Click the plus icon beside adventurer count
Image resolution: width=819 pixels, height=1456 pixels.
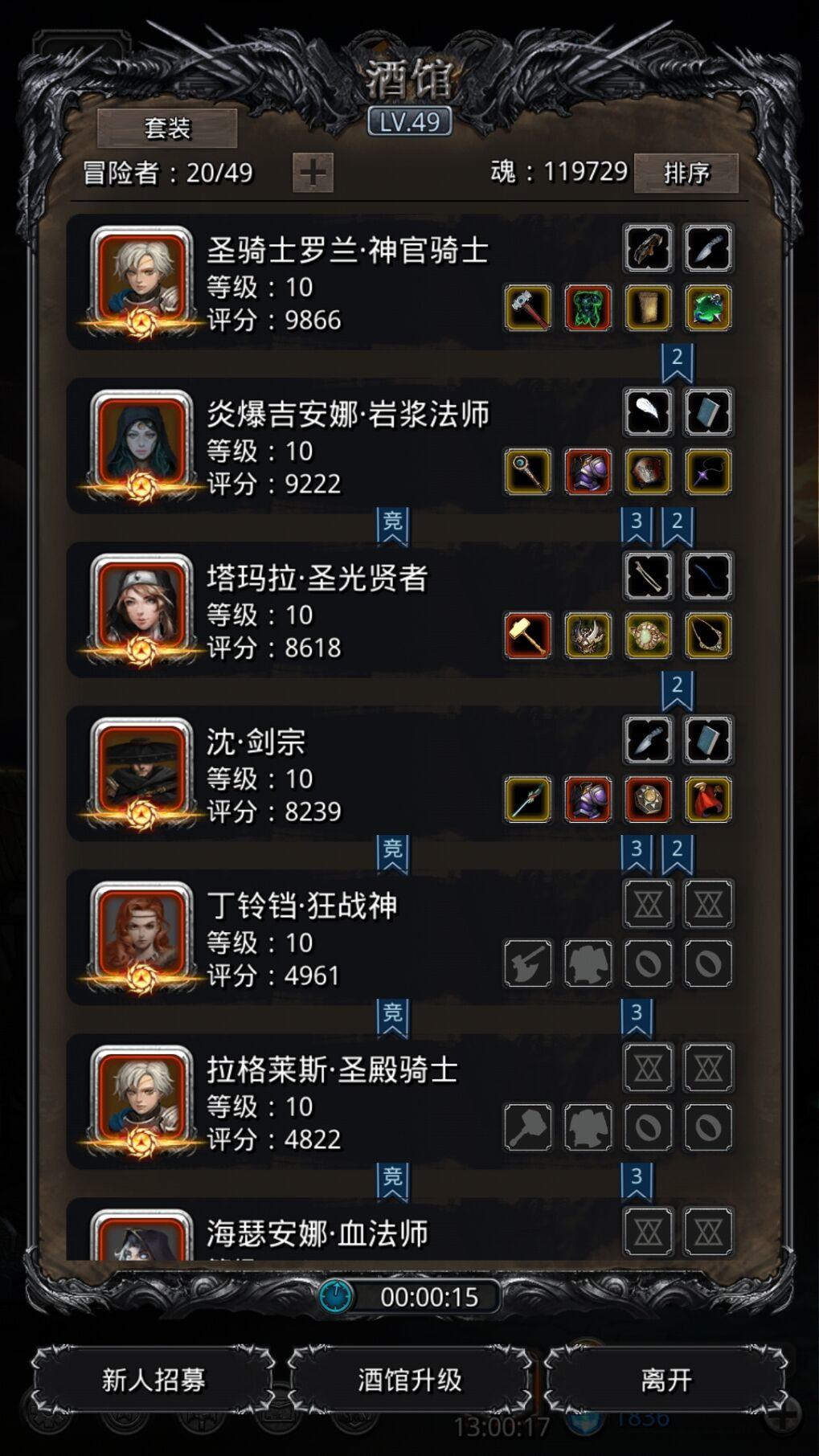click(313, 172)
